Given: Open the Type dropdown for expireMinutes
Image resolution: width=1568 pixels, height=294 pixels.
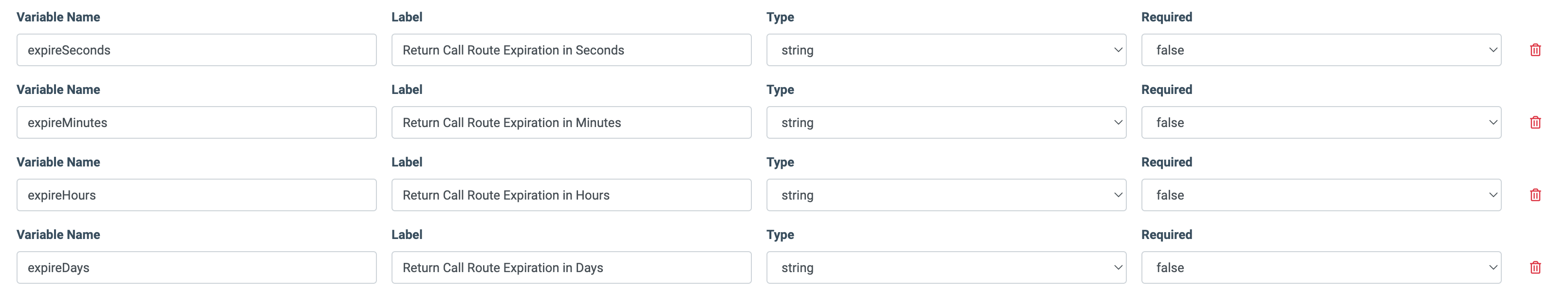Looking at the screenshot, I should (x=945, y=122).
